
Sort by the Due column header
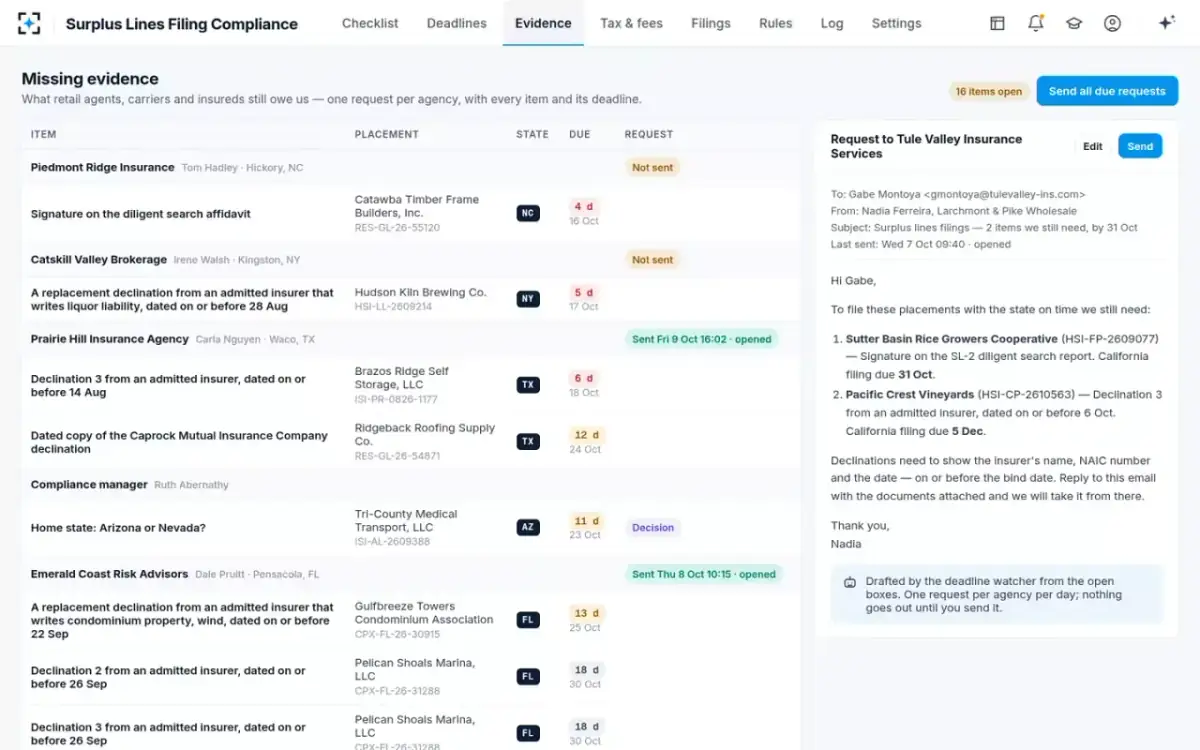[x=580, y=134]
